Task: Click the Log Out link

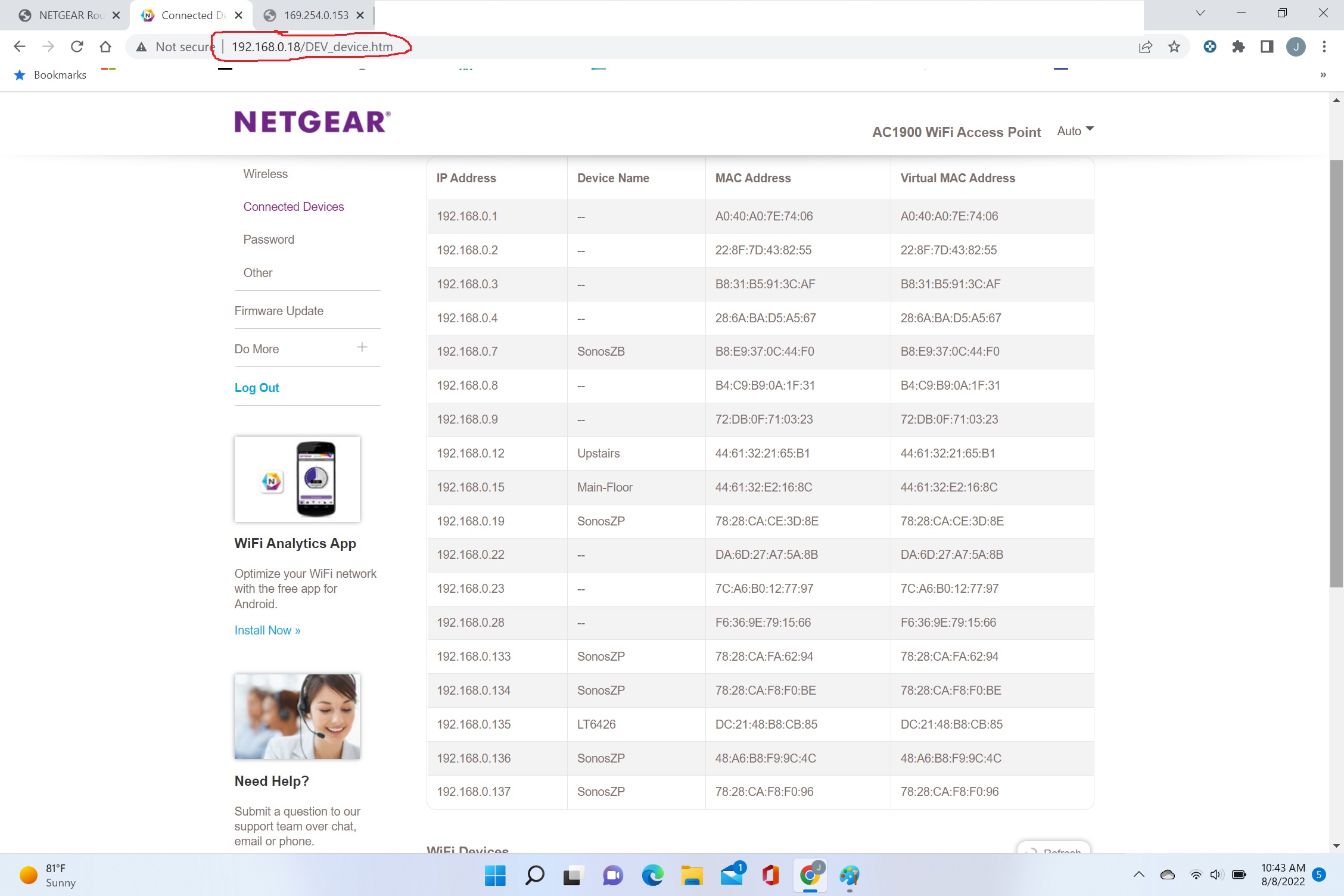Action: click(x=257, y=388)
